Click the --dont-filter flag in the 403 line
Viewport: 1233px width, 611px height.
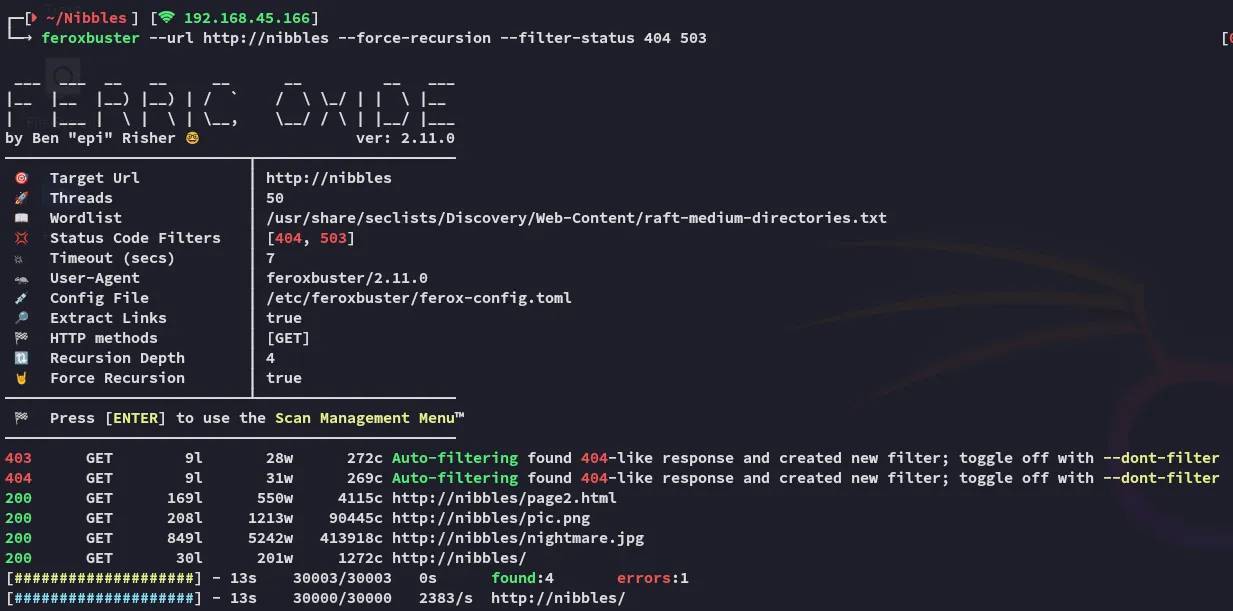1161,458
